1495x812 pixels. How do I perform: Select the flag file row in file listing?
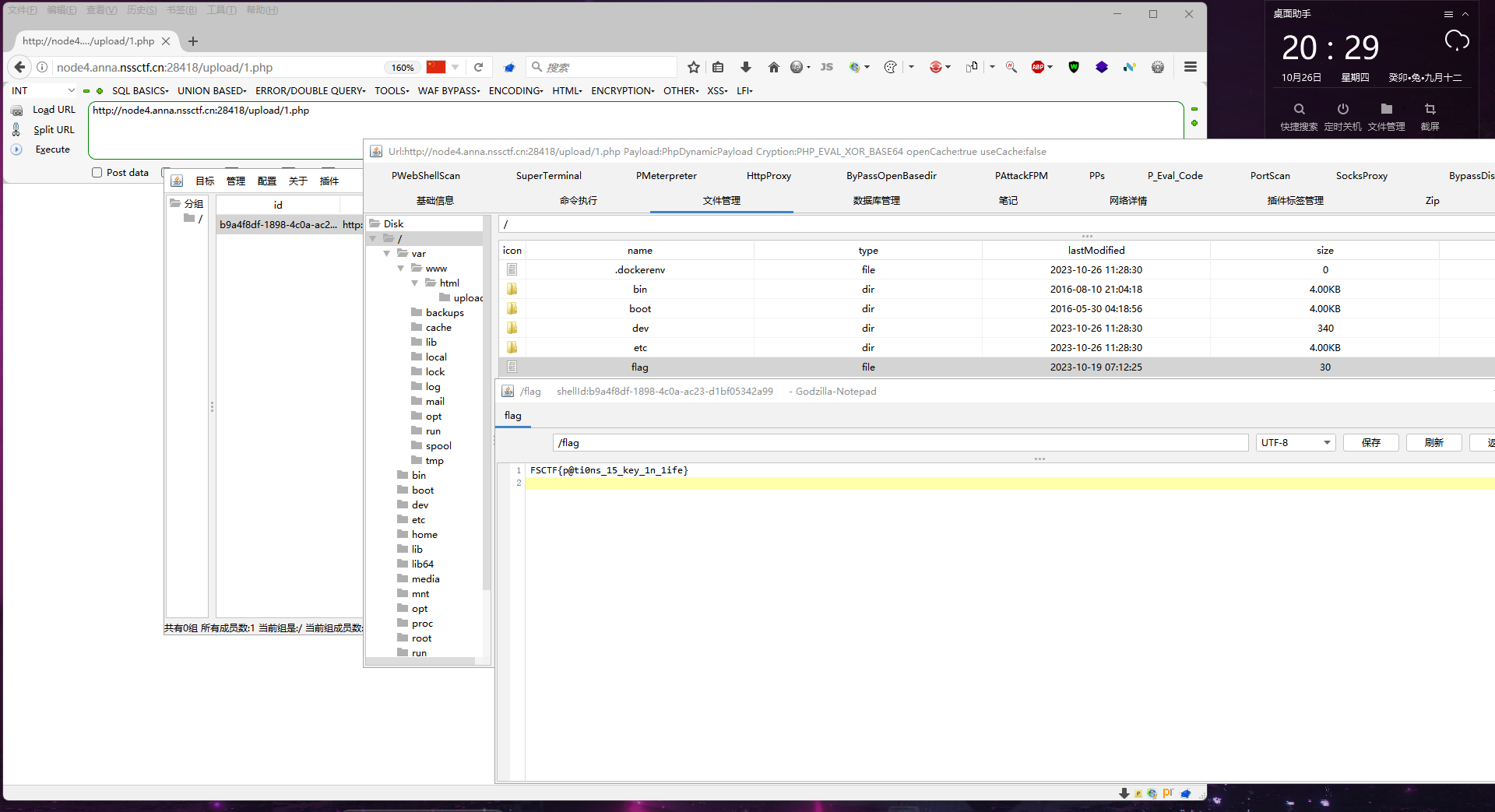pyautogui.click(x=639, y=367)
